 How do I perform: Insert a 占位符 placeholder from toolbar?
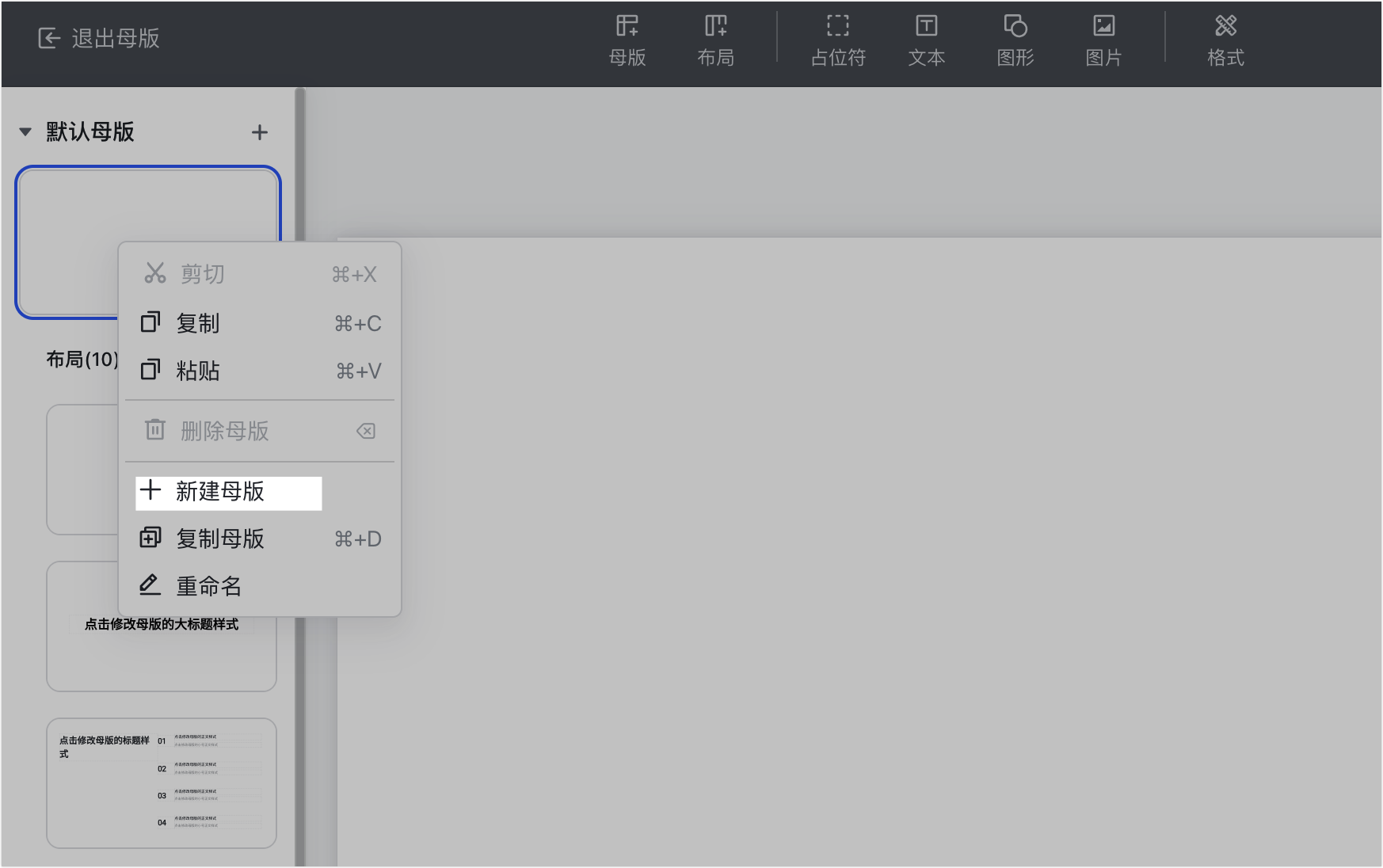tap(838, 41)
